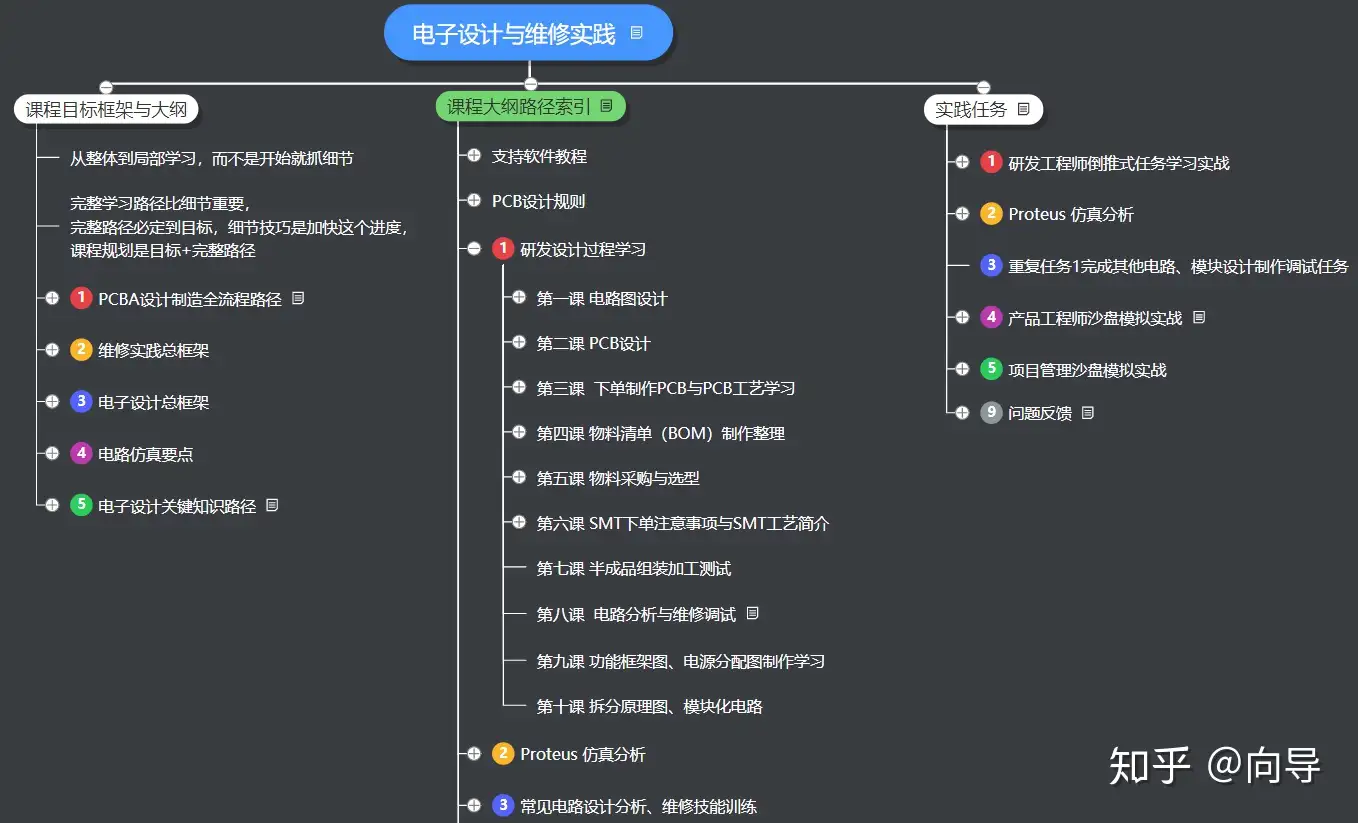1358x823 pixels.
Task: Collapse root node's child branches toggle
Action: (531, 84)
